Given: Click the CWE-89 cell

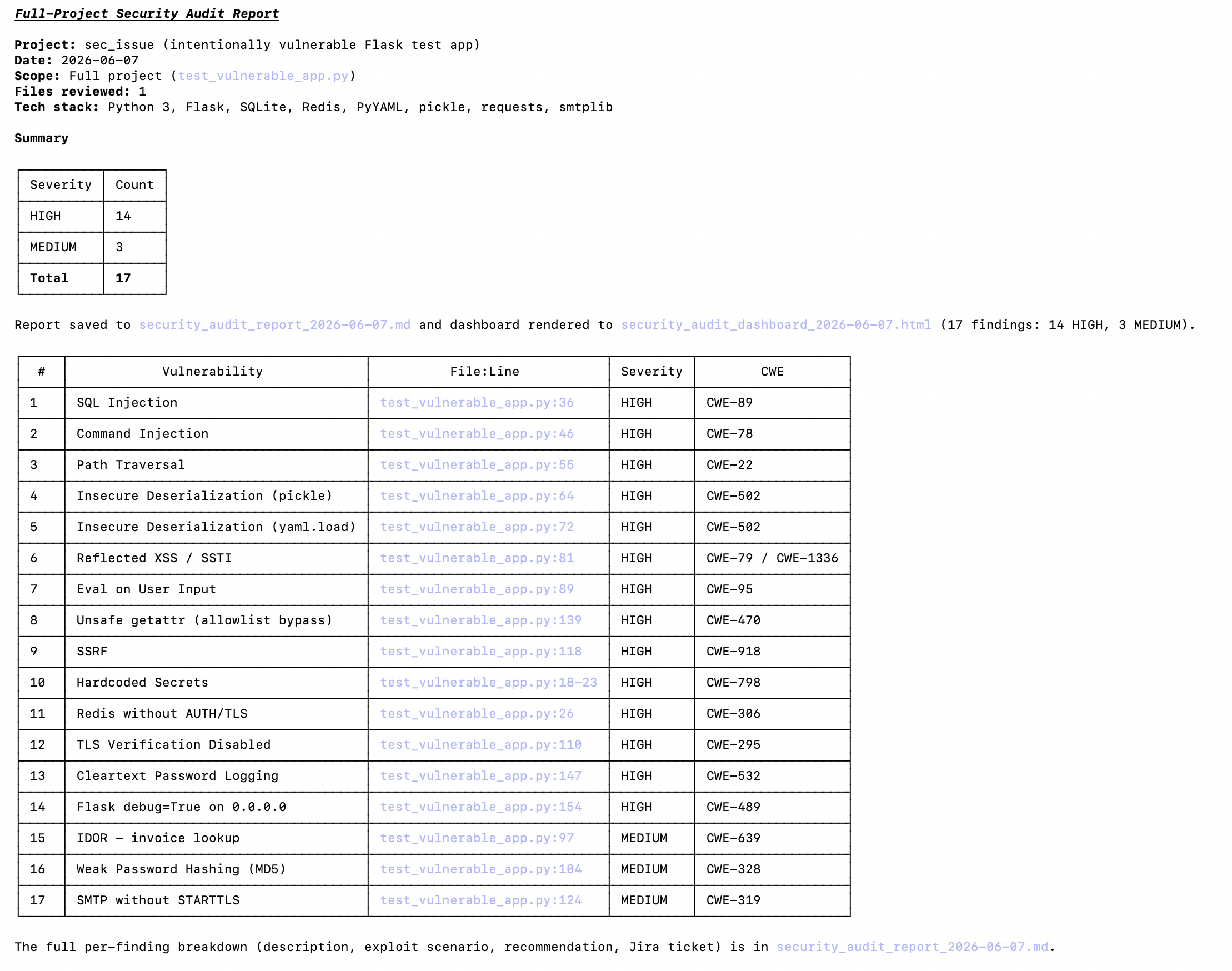Looking at the screenshot, I should click(772, 403).
